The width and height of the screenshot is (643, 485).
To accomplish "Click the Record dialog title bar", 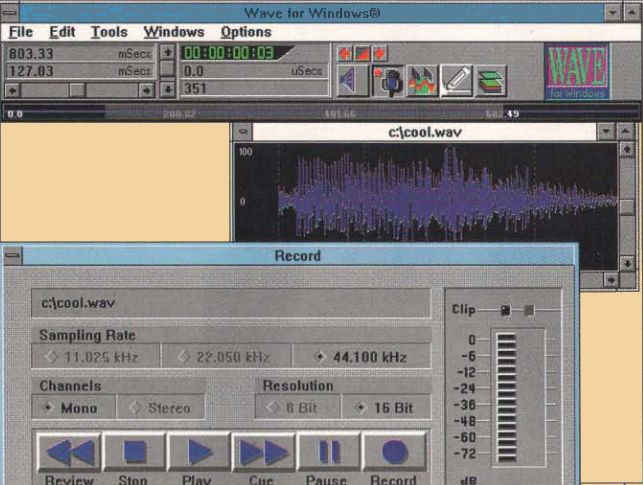I will (298, 256).
